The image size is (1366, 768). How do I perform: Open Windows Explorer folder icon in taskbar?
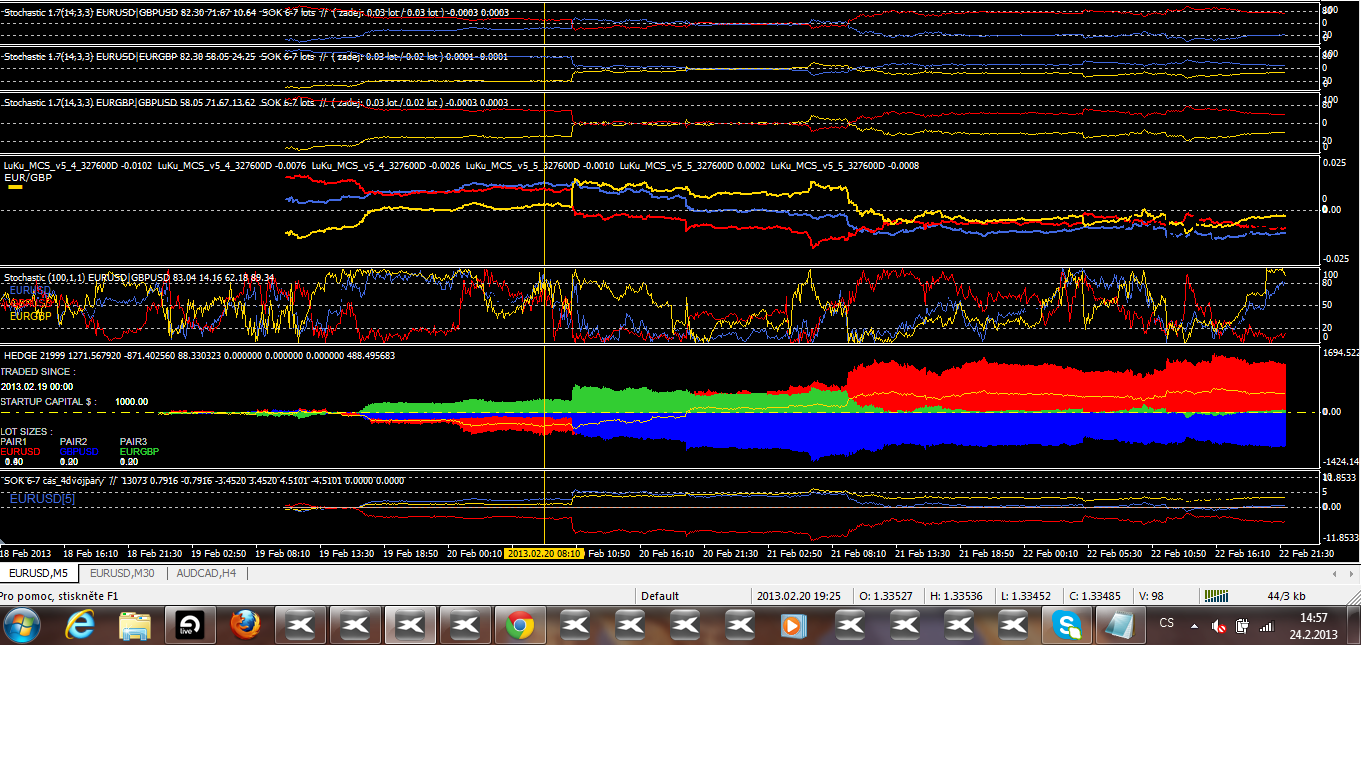[135, 627]
